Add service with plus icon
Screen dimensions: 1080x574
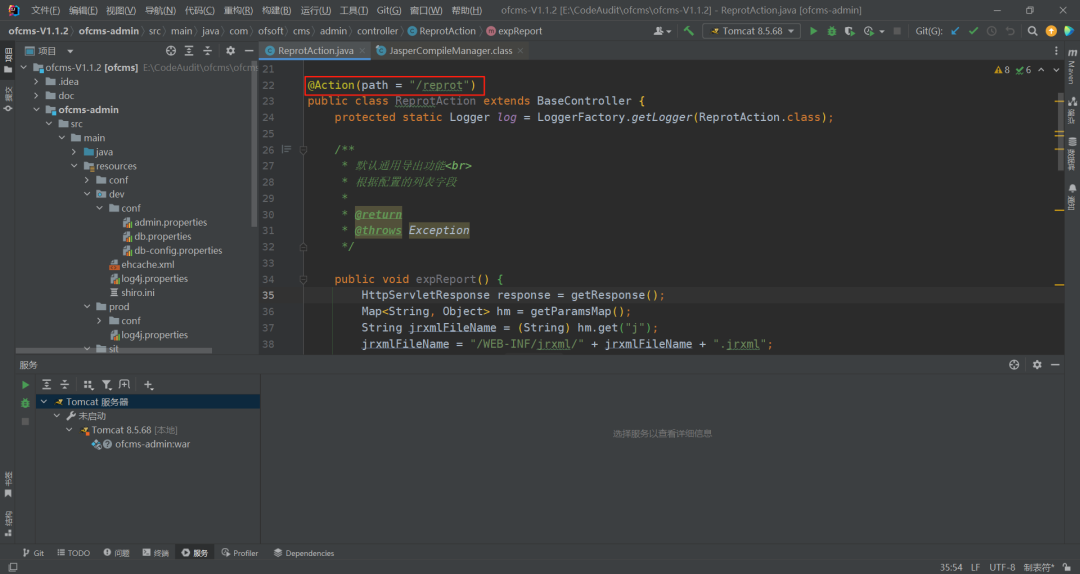[148, 385]
